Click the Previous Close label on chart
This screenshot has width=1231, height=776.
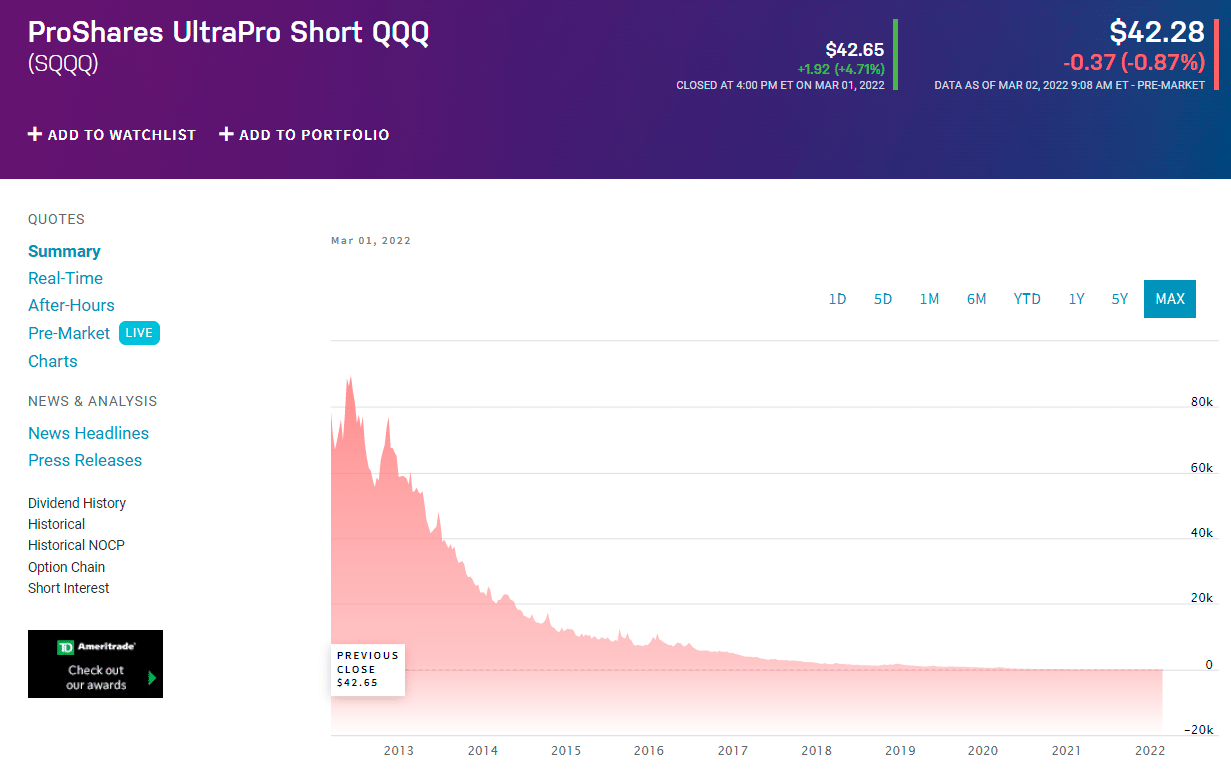[368, 669]
